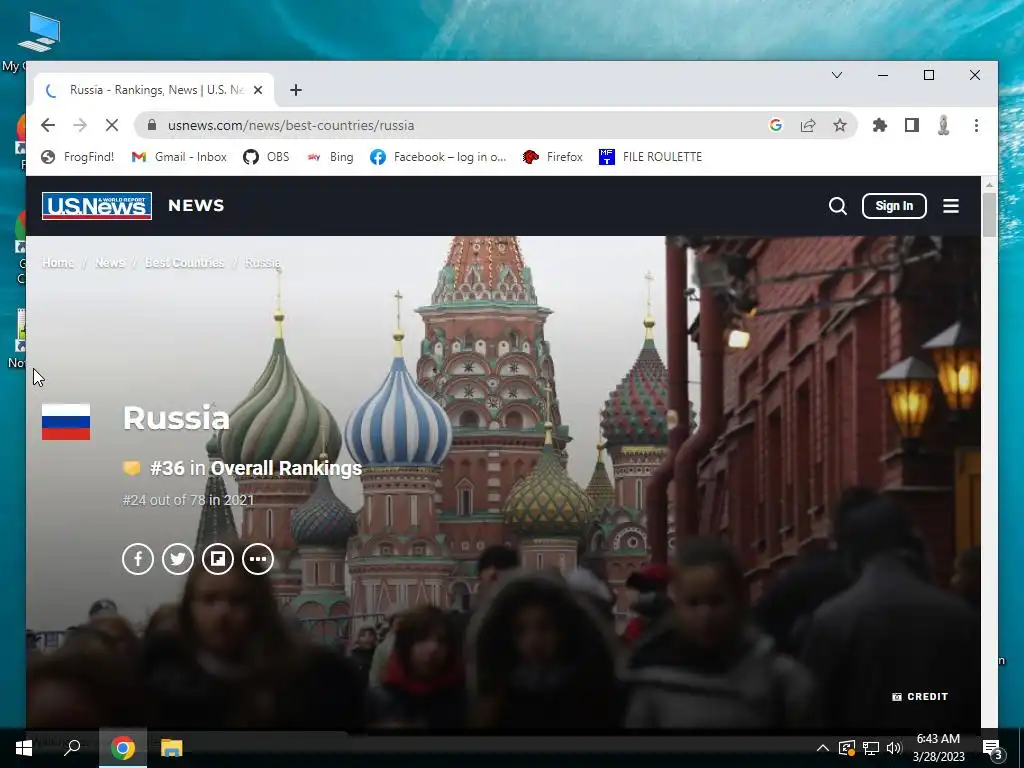
Task: Open the notification center icon
Action: (x=992, y=748)
